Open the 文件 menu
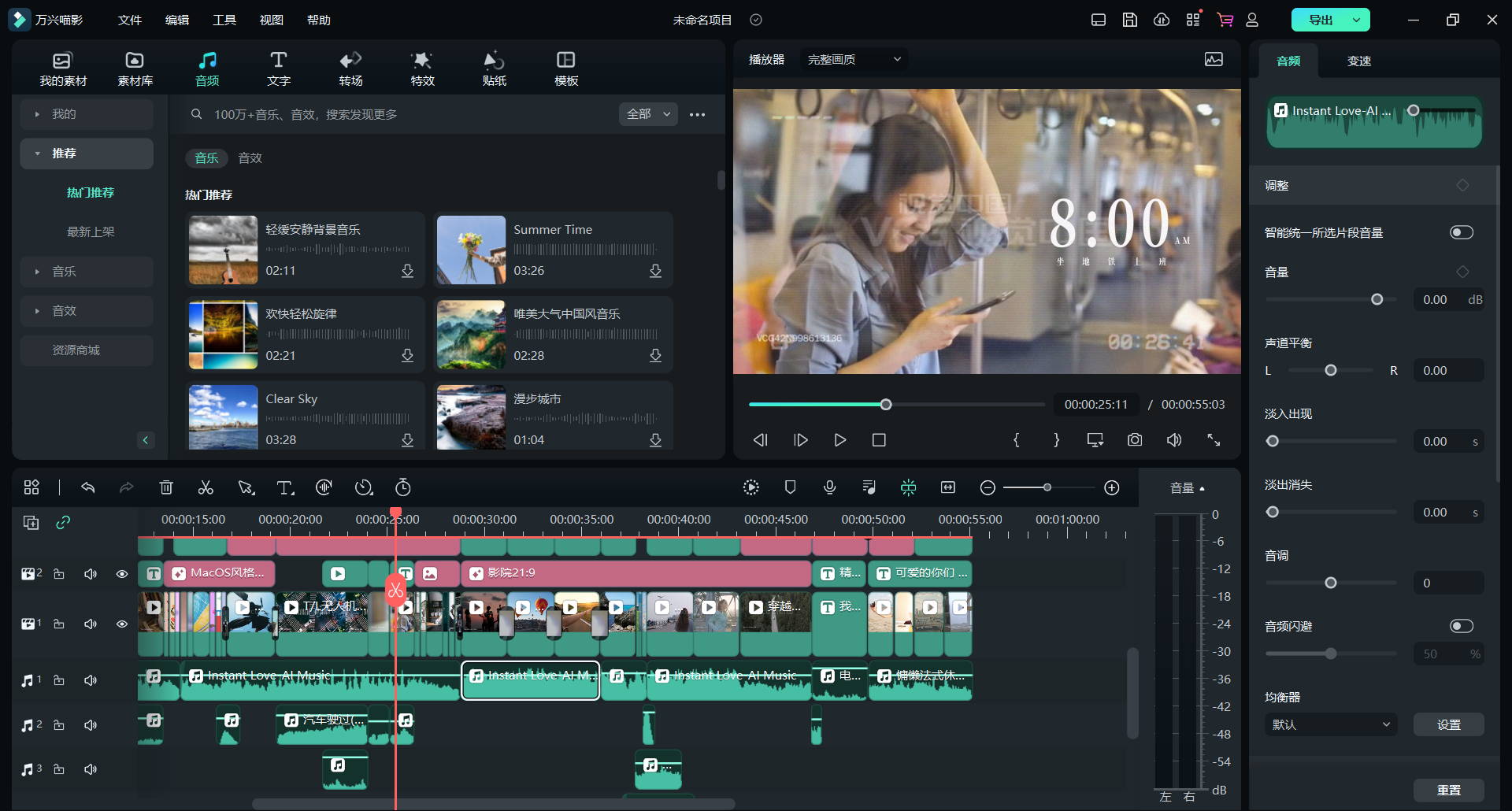The height and width of the screenshot is (811, 1512). 129,20
